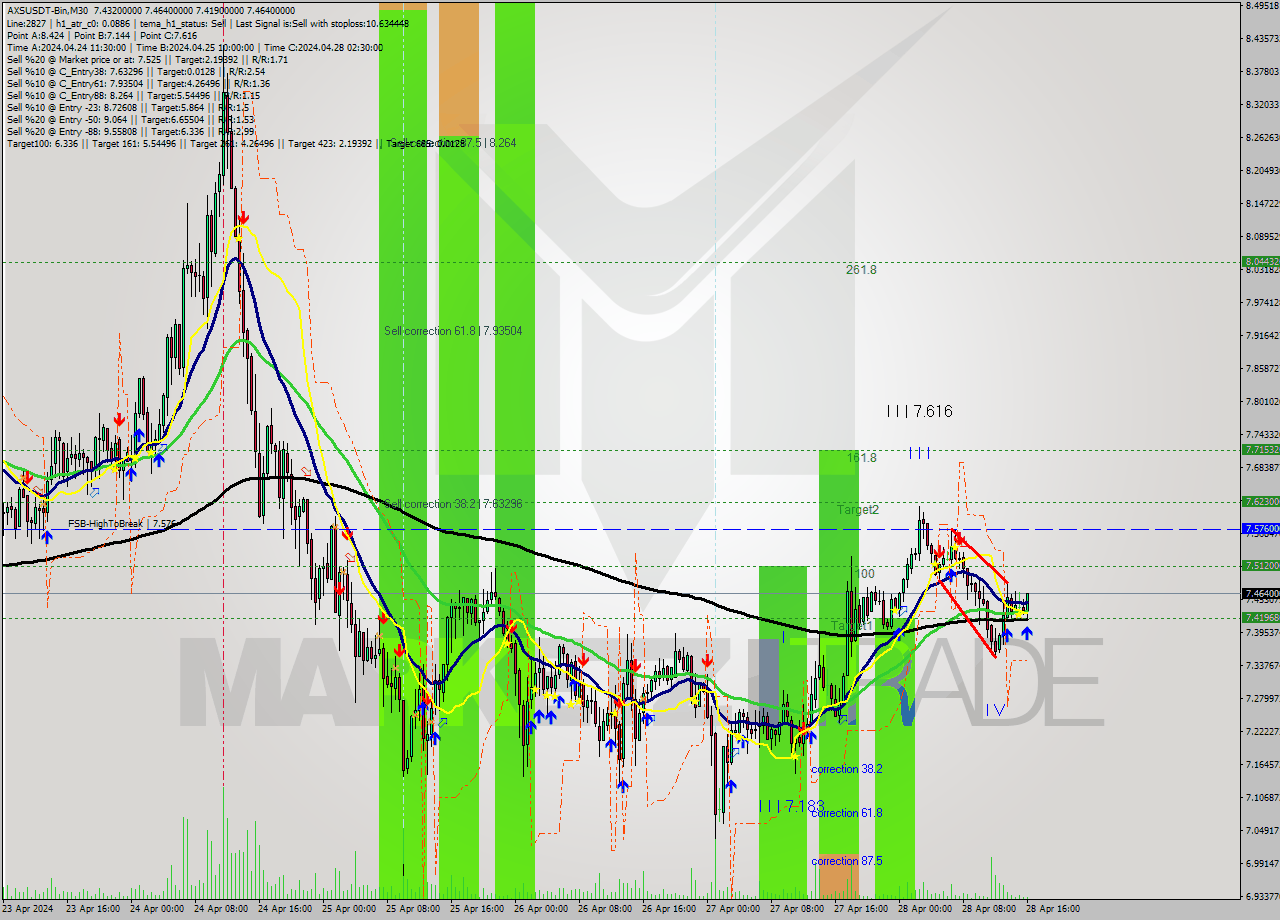Screen dimensions: 1280x920
Task: Click the '23 Apr 2024' time axis label
Action: (x=27, y=909)
